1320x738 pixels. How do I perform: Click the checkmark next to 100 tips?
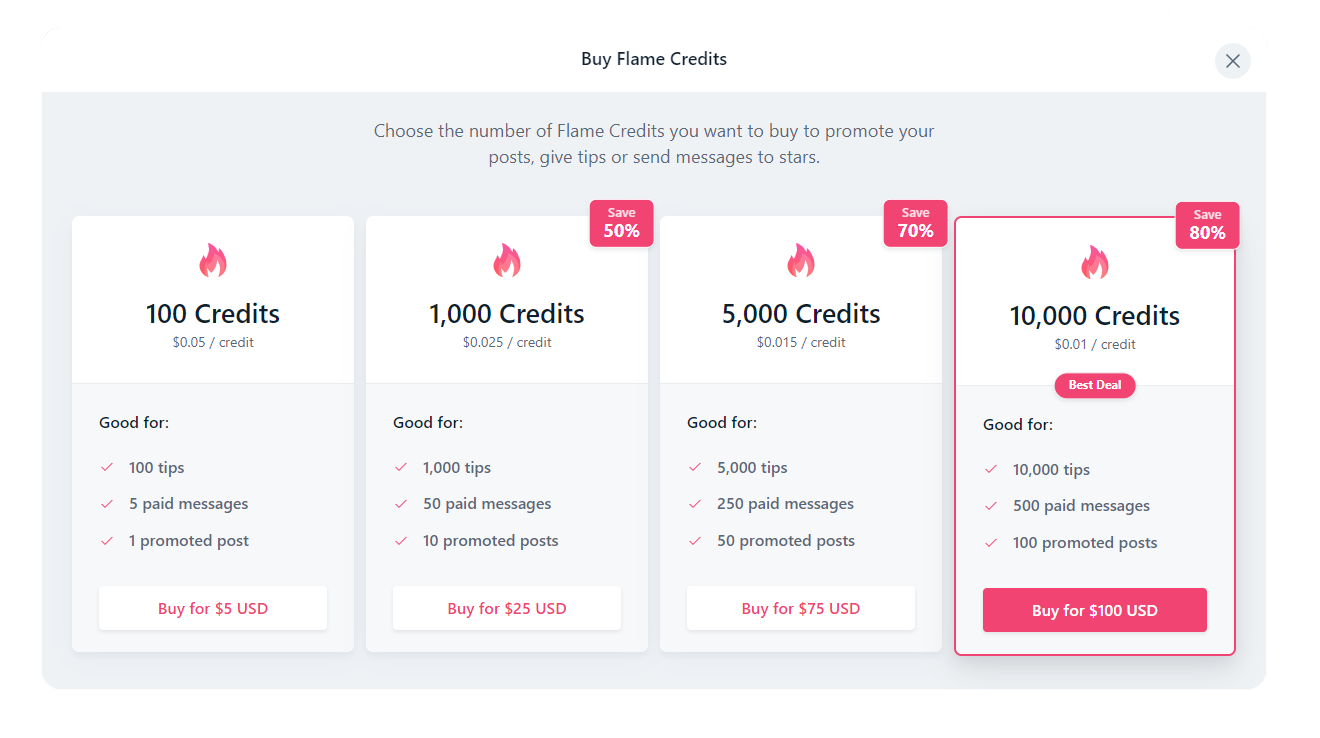tap(107, 467)
